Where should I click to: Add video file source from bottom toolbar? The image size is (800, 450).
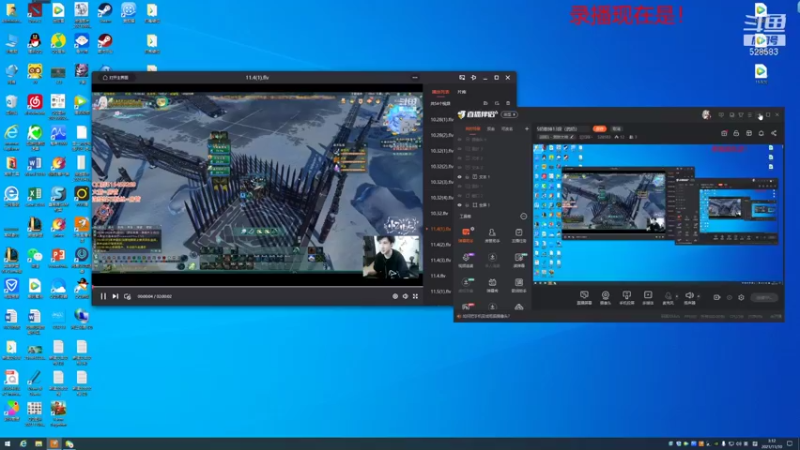(648, 297)
